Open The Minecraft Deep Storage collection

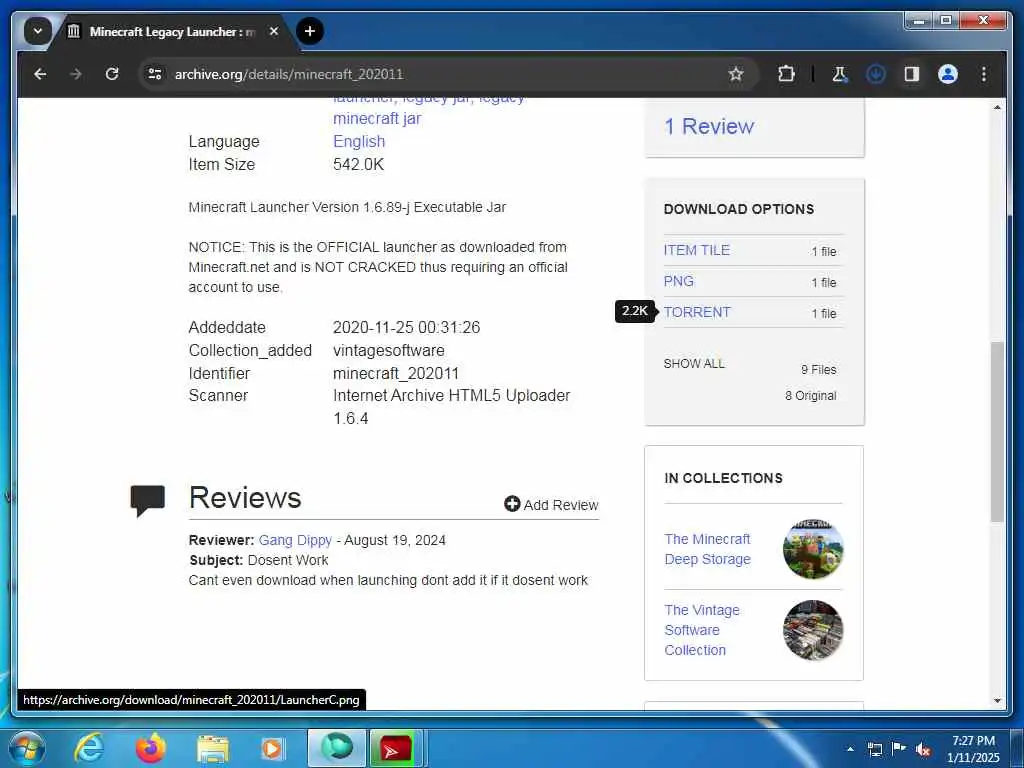(707, 549)
